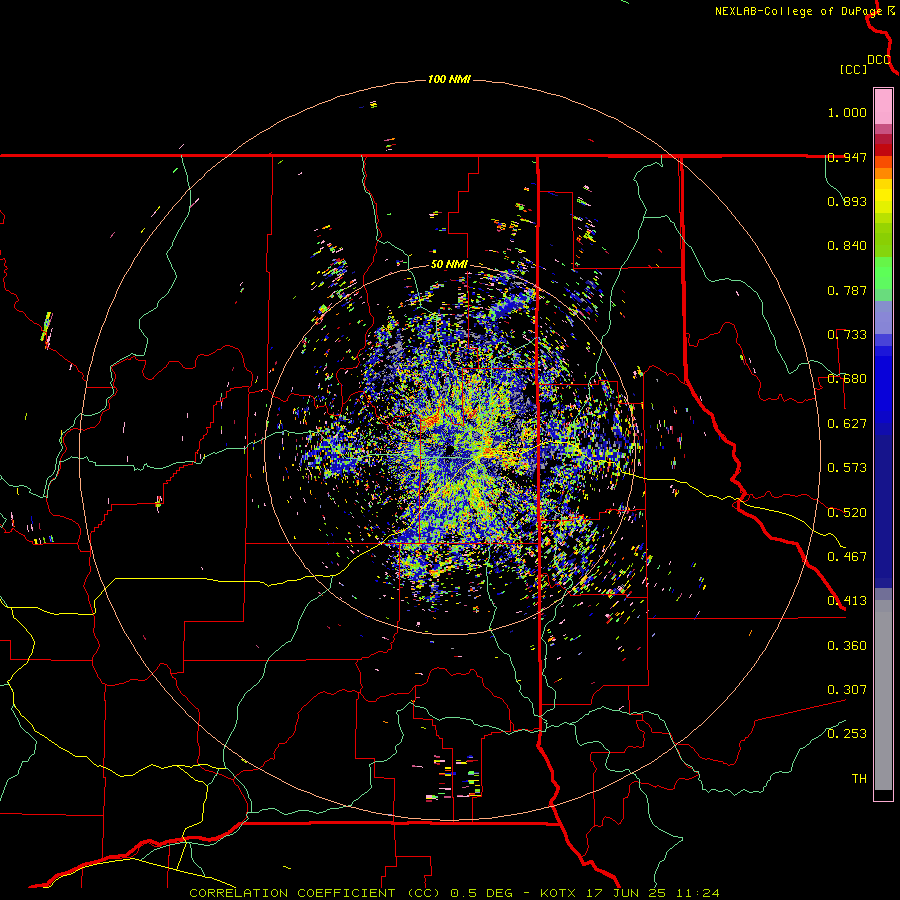This screenshot has height=900, width=900.
Task: Select the 0.467 value on the color scale
Action: point(847,557)
